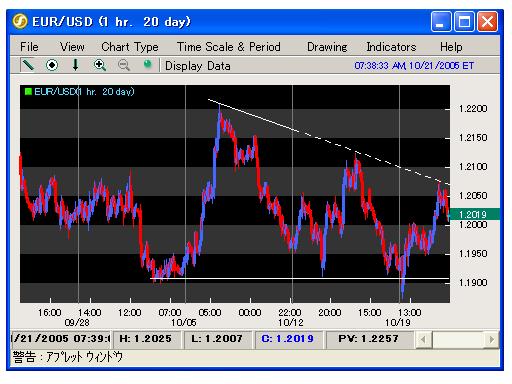This screenshot has height=384, width=512.
Task: Zoom out with the magnifier minus icon
Action: pos(124,65)
